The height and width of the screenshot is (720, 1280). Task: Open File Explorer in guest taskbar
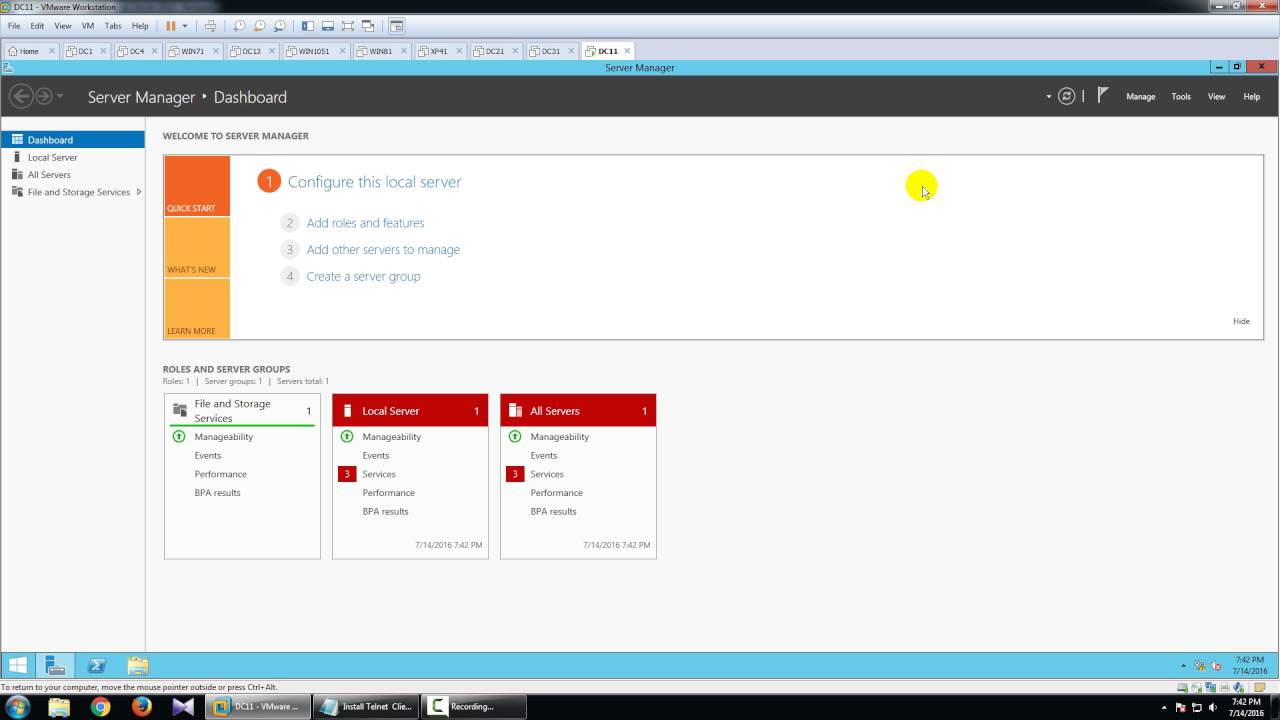[x=138, y=666]
